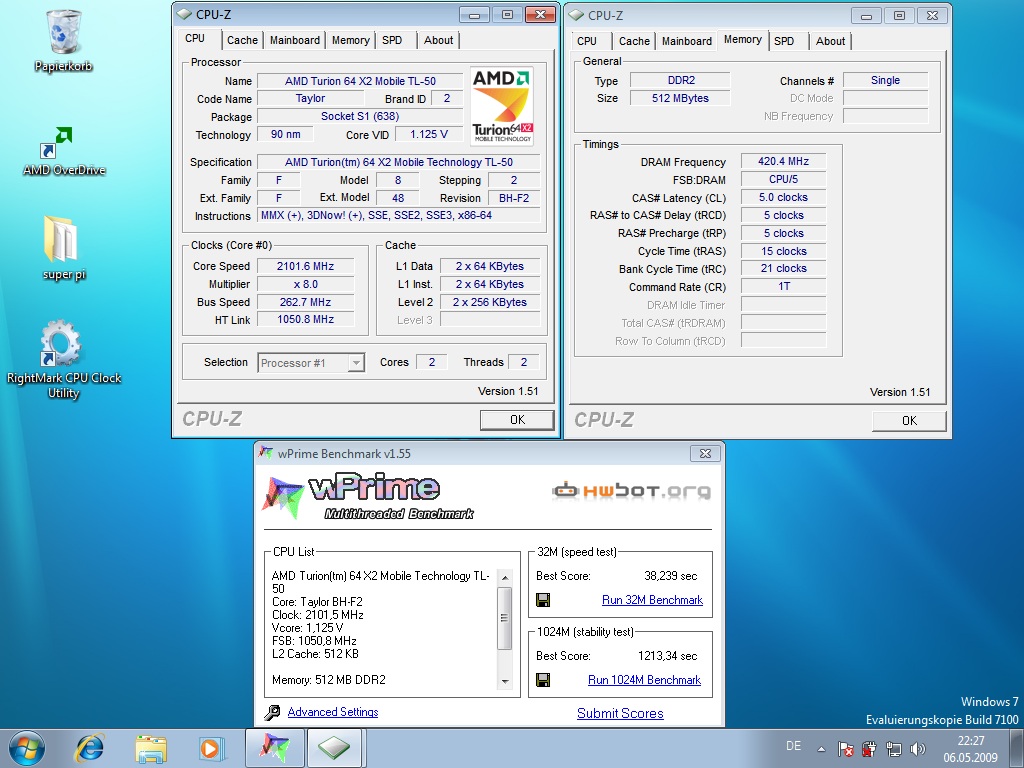Click OK in the right CPU-Z window
The width and height of the screenshot is (1024, 768).
coord(909,421)
